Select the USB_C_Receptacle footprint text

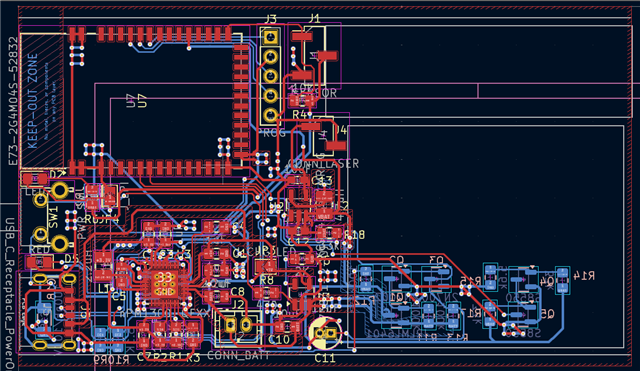tap(9, 293)
